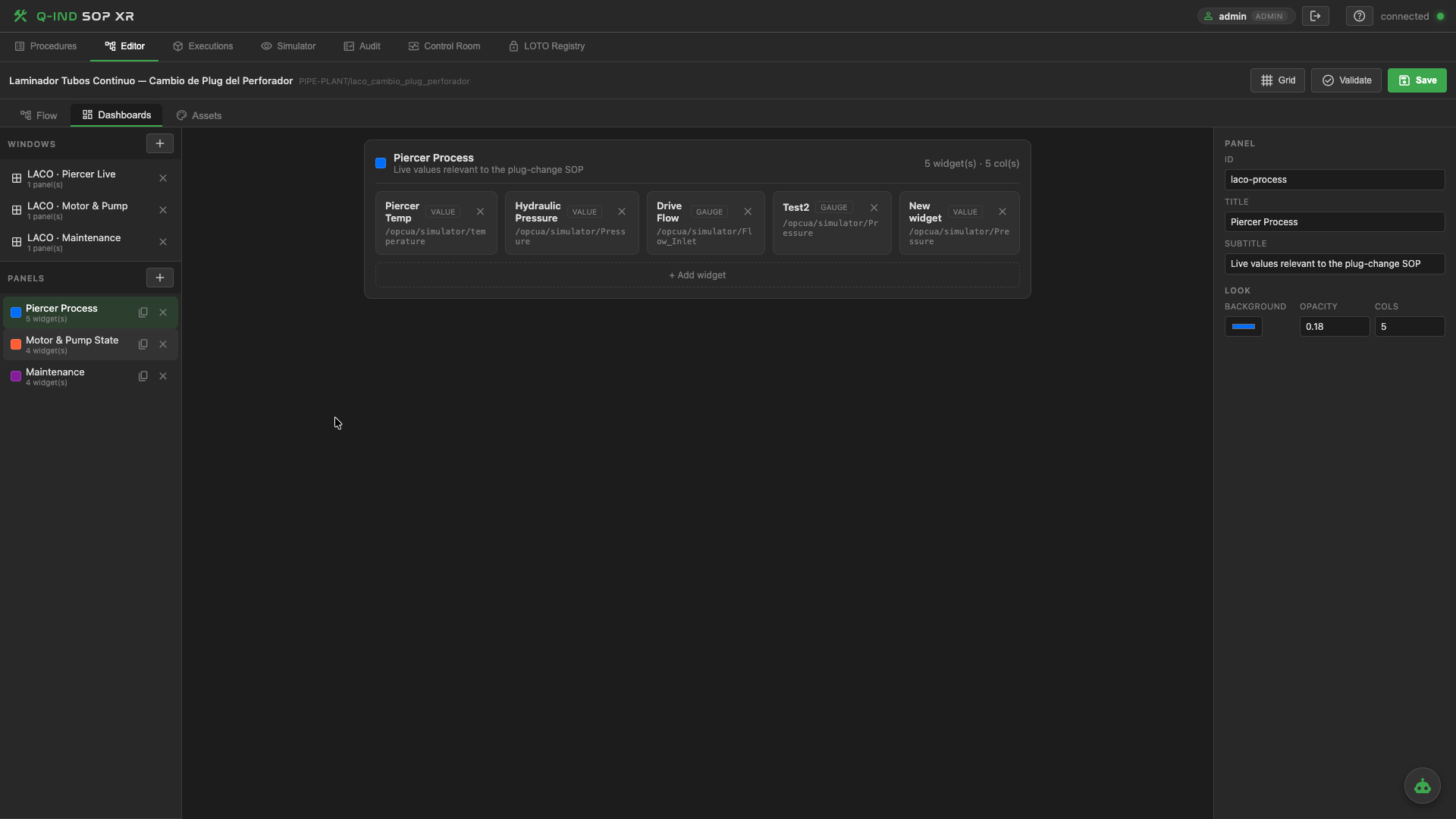This screenshot has width=1456, height=819.
Task: Switch to the Assets sub-tab
Action: coord(199,115)
